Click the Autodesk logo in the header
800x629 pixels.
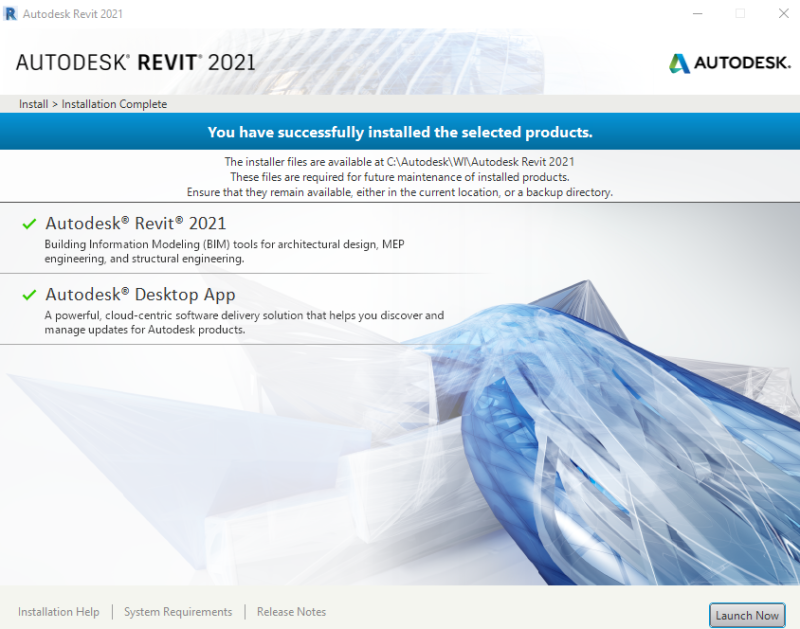(730, 63)
